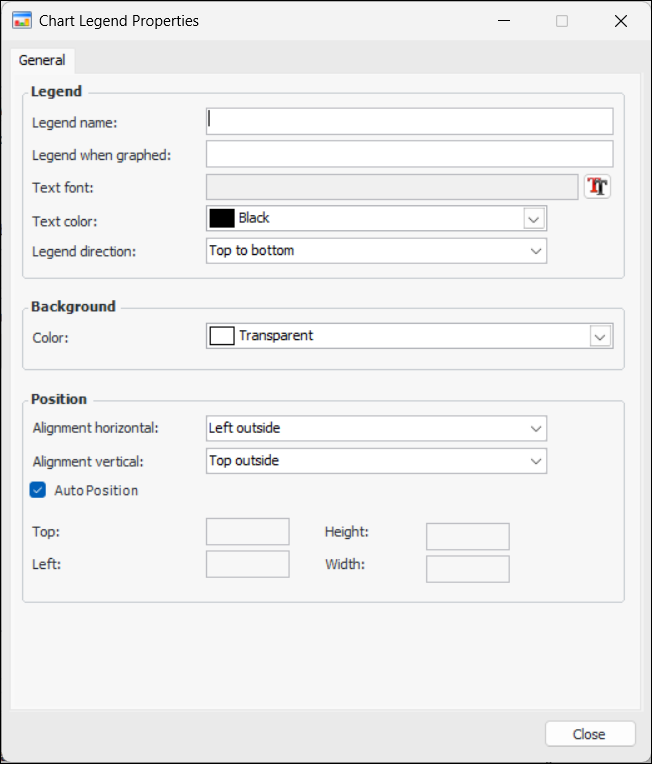The image size is (652, 764).
Task: Click the Chart Legend Properties window icon
Action: (21, 20)
